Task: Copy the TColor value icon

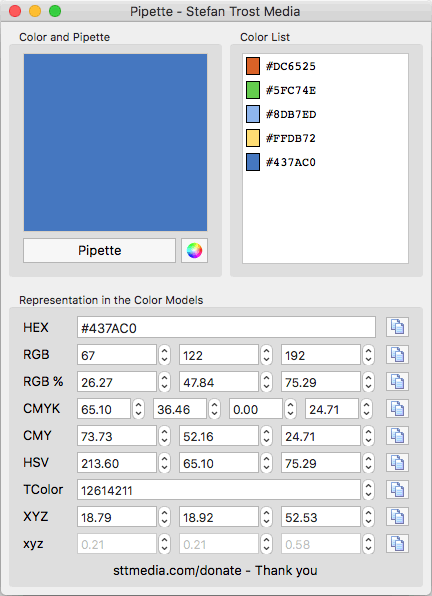Action: click(397, 490)
